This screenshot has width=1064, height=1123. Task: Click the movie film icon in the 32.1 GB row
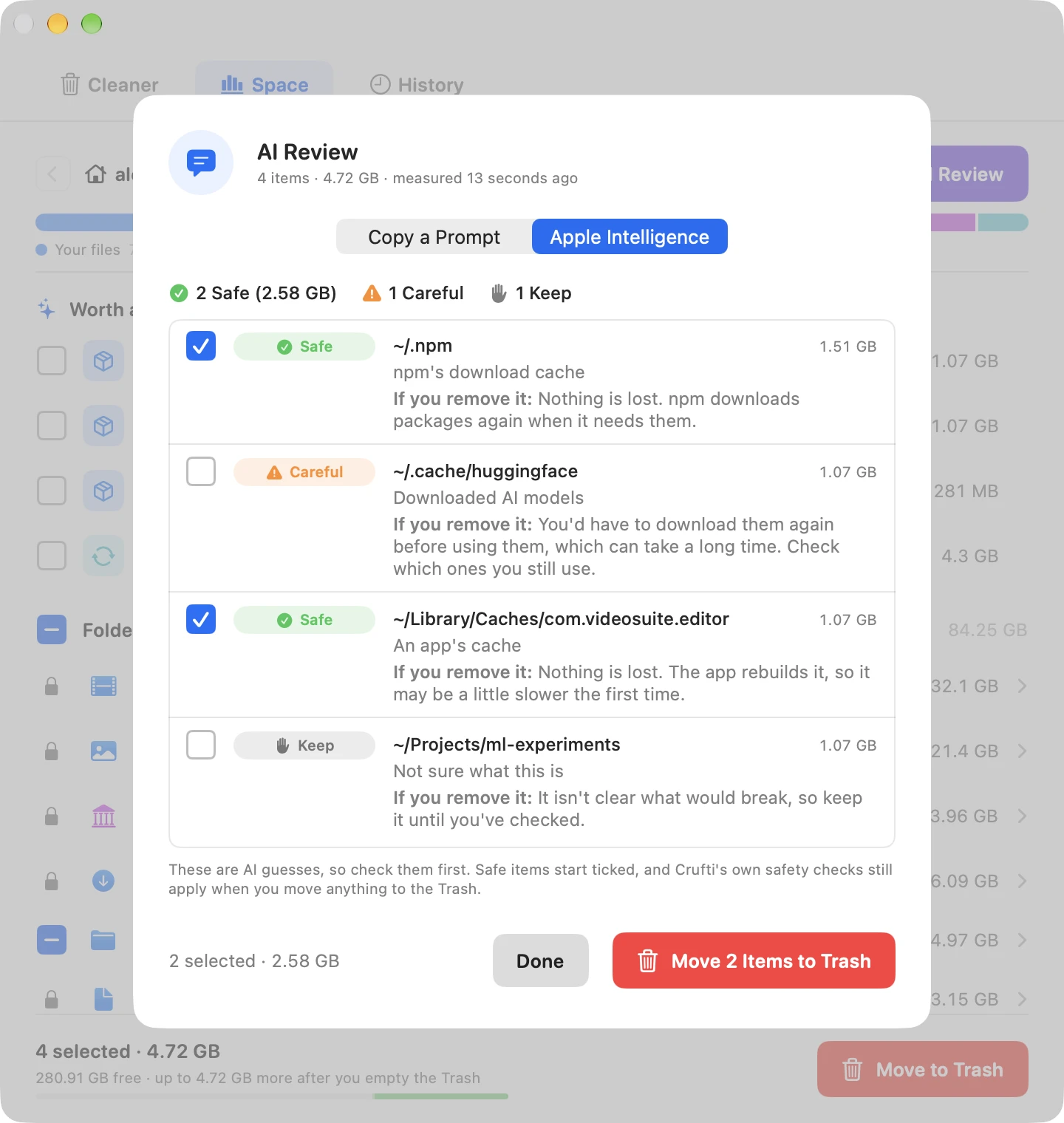click(x=103, y=686)
